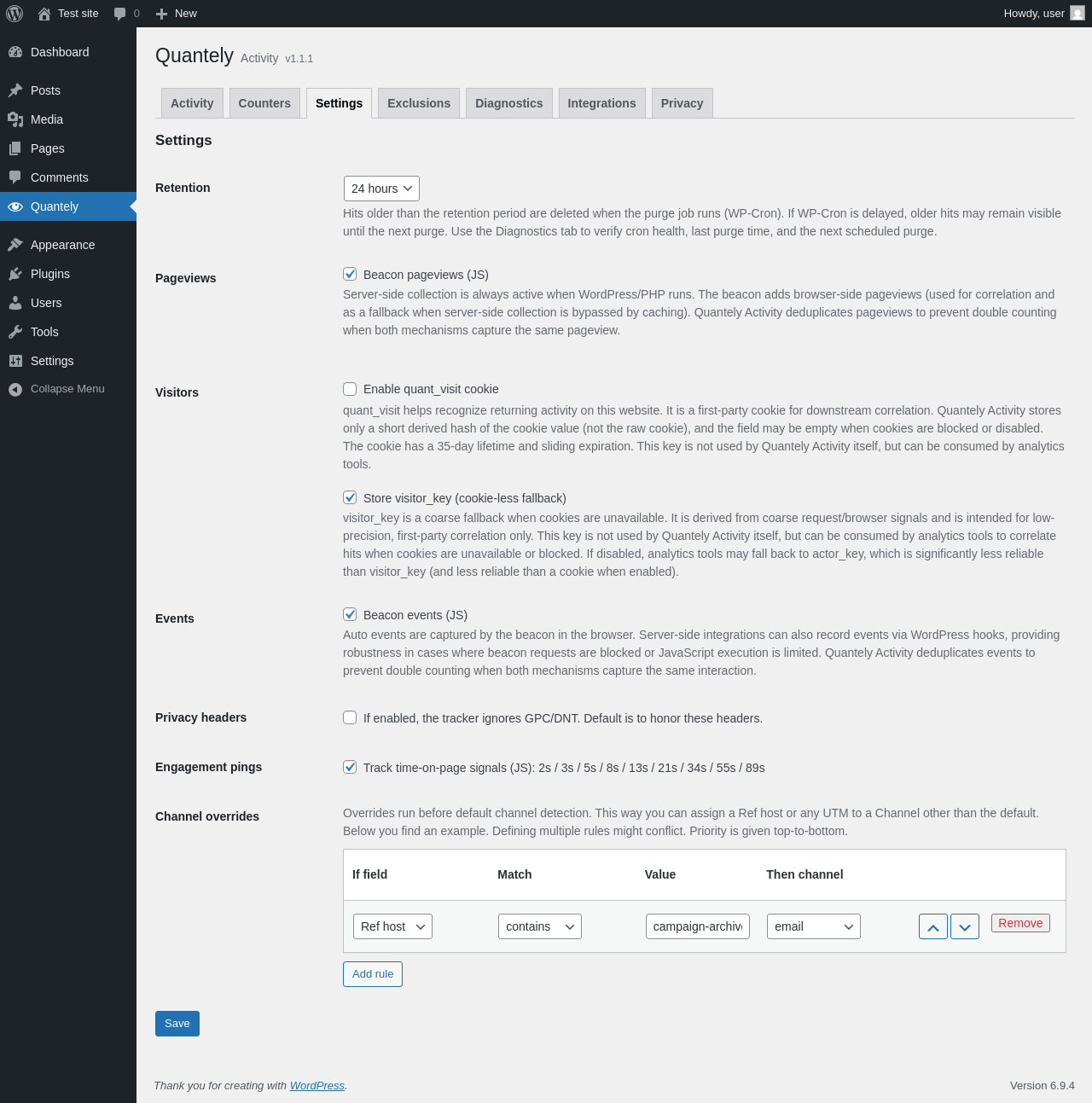Open the contains match dropdown
The image size is (1092, 1103).
click(x=540, y=926)
